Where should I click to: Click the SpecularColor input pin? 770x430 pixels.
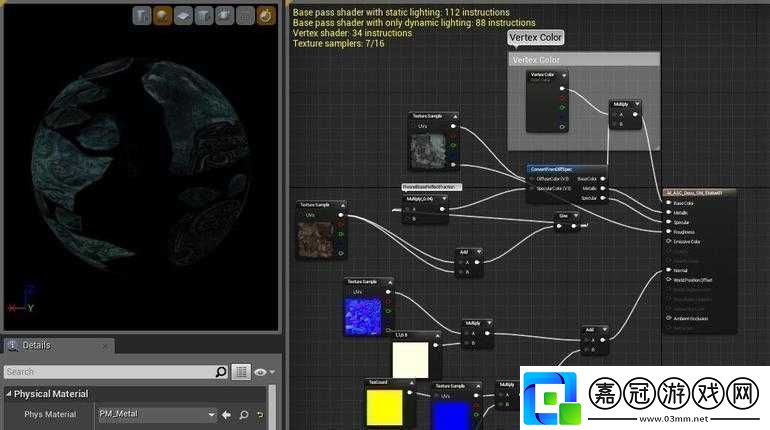pyautogui.click(x=531, y=188)
